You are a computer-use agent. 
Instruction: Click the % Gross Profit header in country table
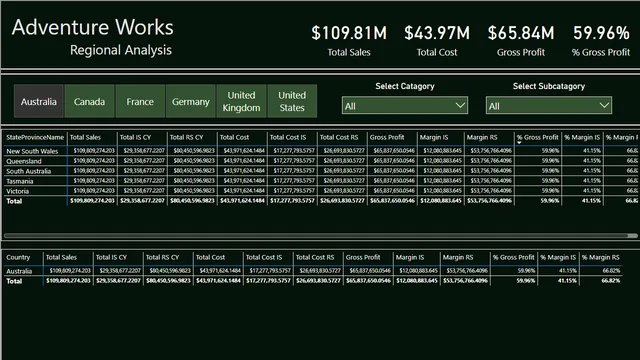click(513, 258)
